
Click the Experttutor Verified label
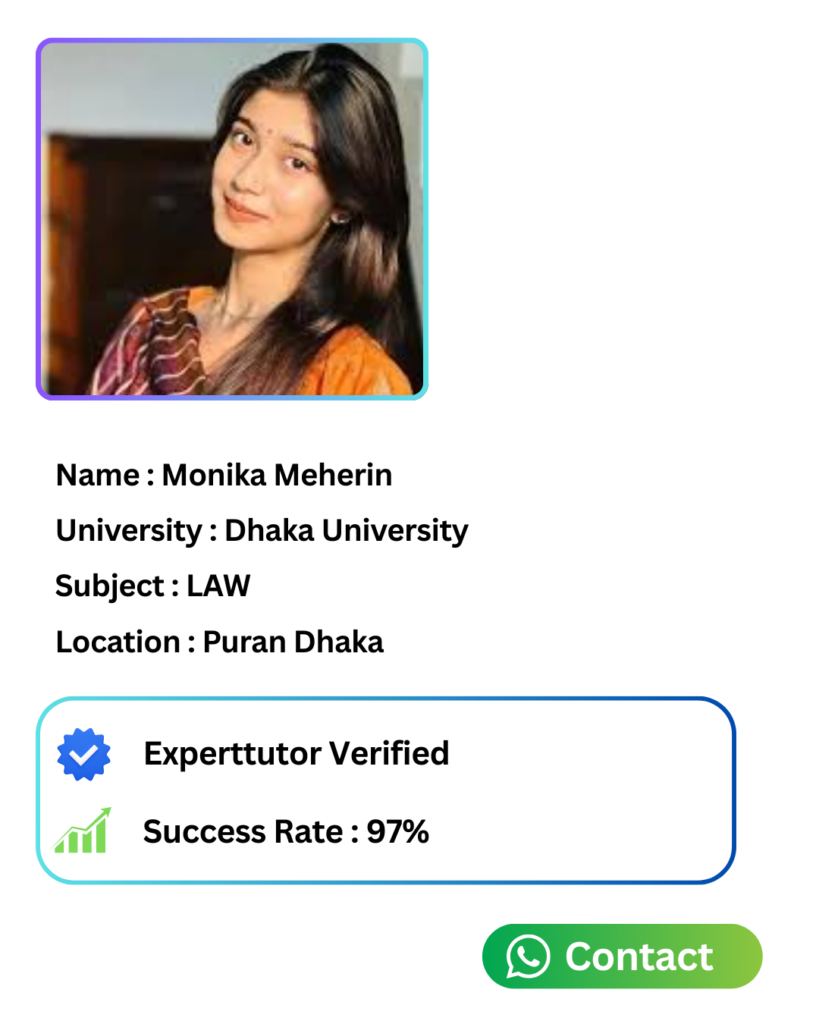coord(296,753)
